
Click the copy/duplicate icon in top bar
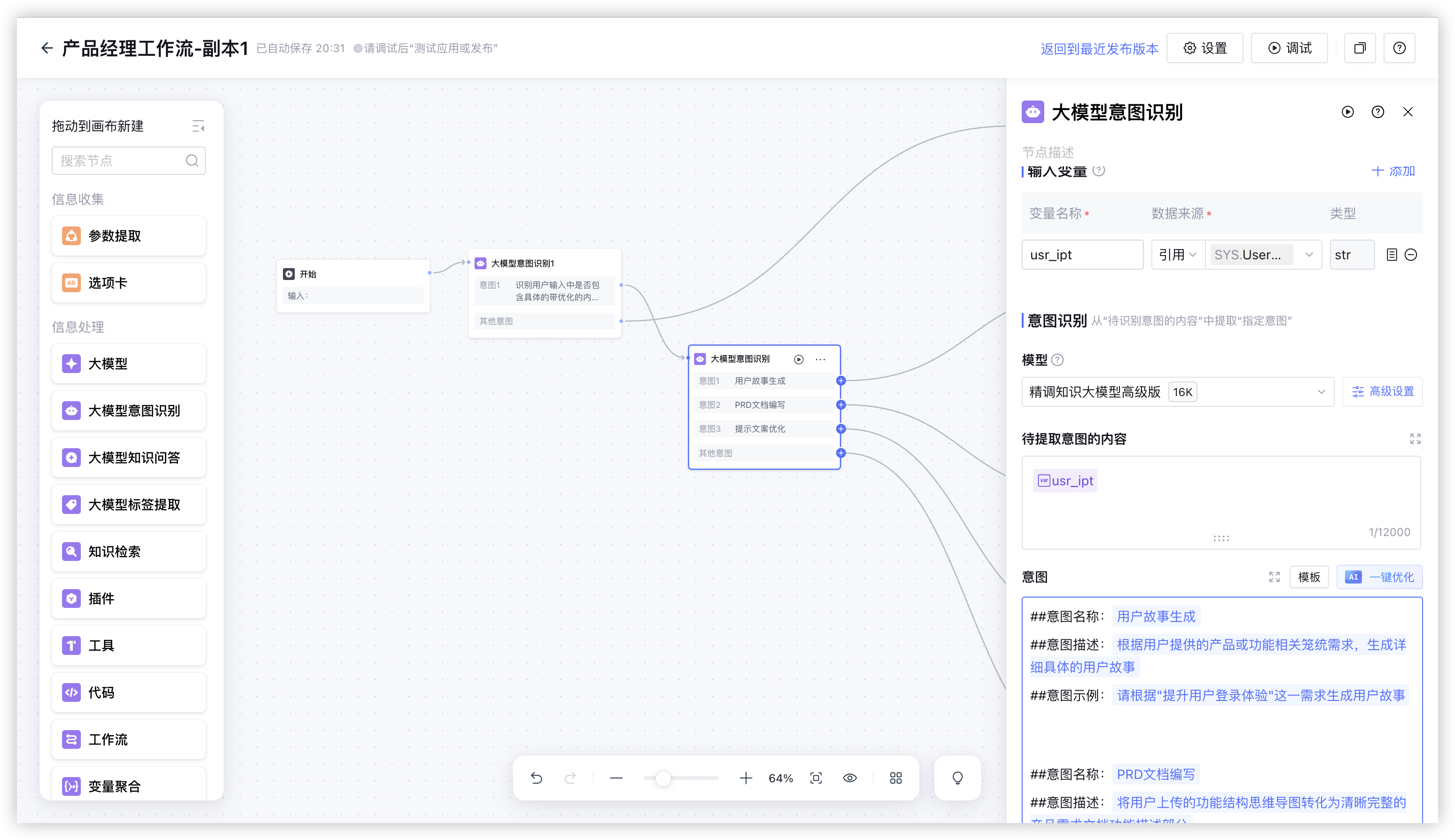1360,48
